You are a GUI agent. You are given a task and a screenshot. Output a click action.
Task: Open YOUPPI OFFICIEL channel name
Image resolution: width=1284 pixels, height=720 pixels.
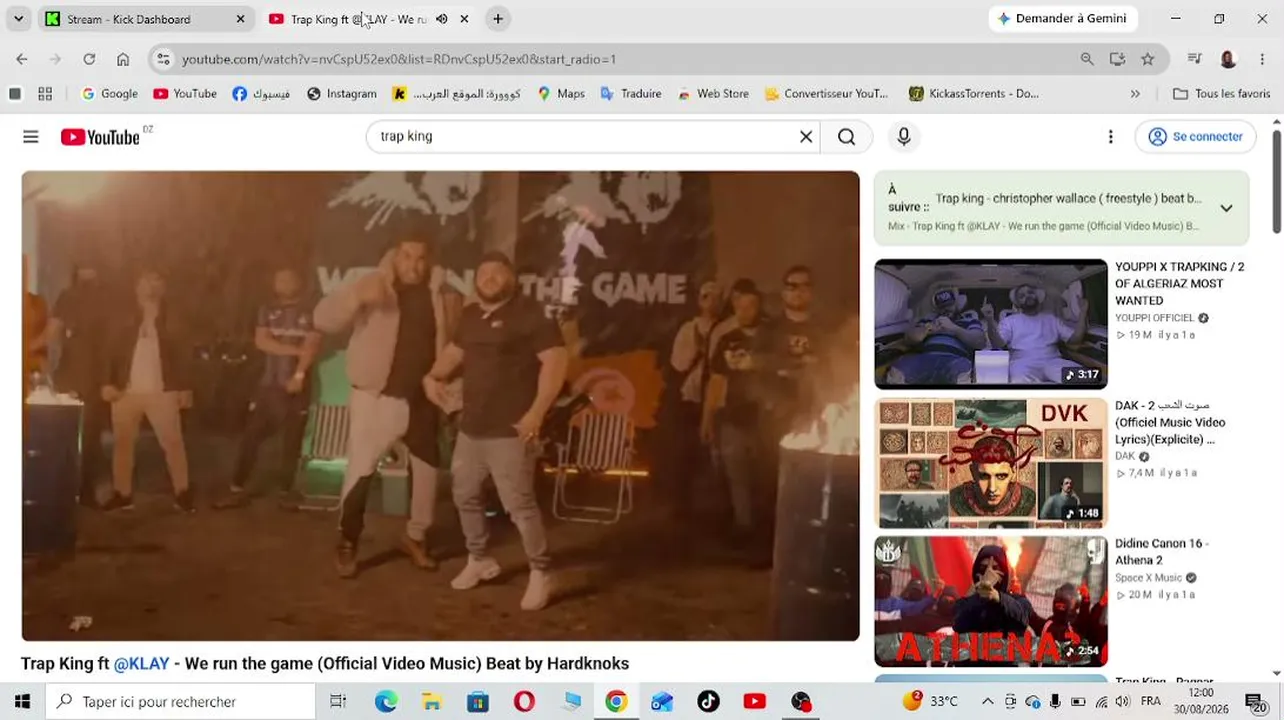(x=1154, y=318)
